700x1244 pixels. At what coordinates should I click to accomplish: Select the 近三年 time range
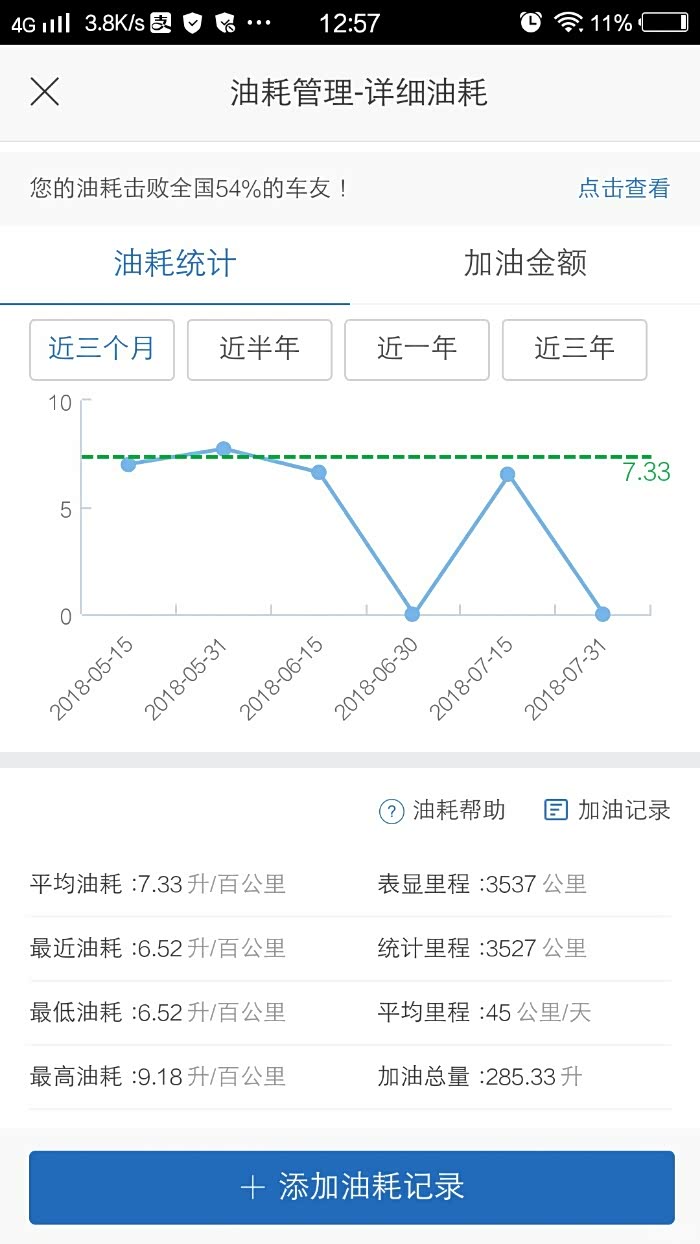pos(574,349)
